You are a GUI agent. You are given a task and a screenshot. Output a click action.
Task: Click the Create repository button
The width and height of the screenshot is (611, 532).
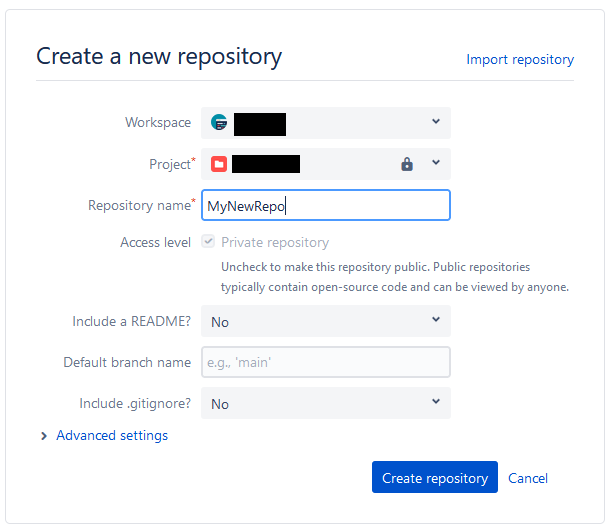(434, 478)
